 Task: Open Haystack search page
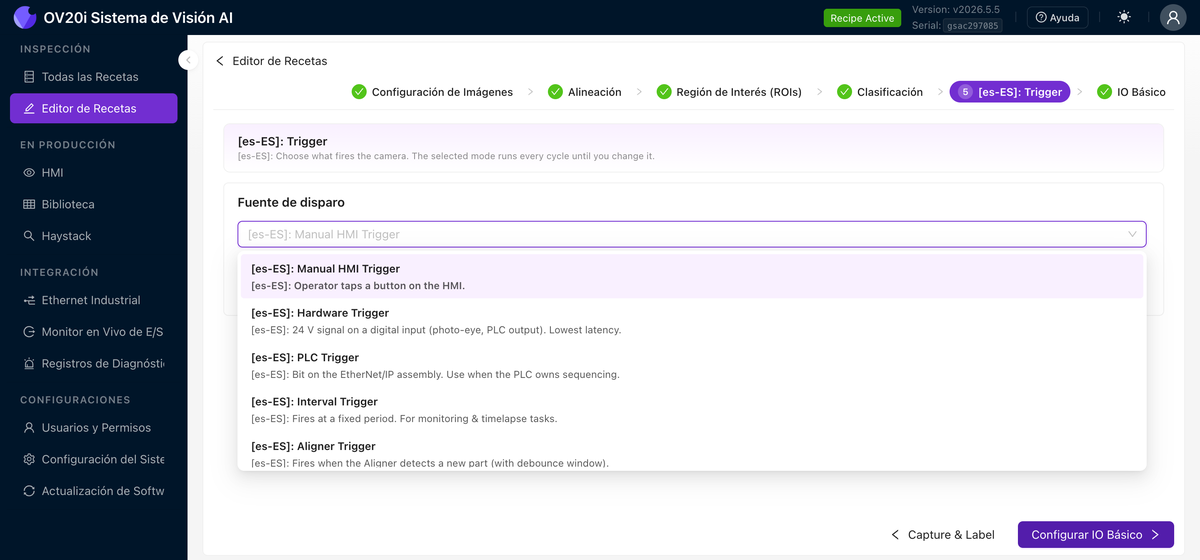click(94, 236)
